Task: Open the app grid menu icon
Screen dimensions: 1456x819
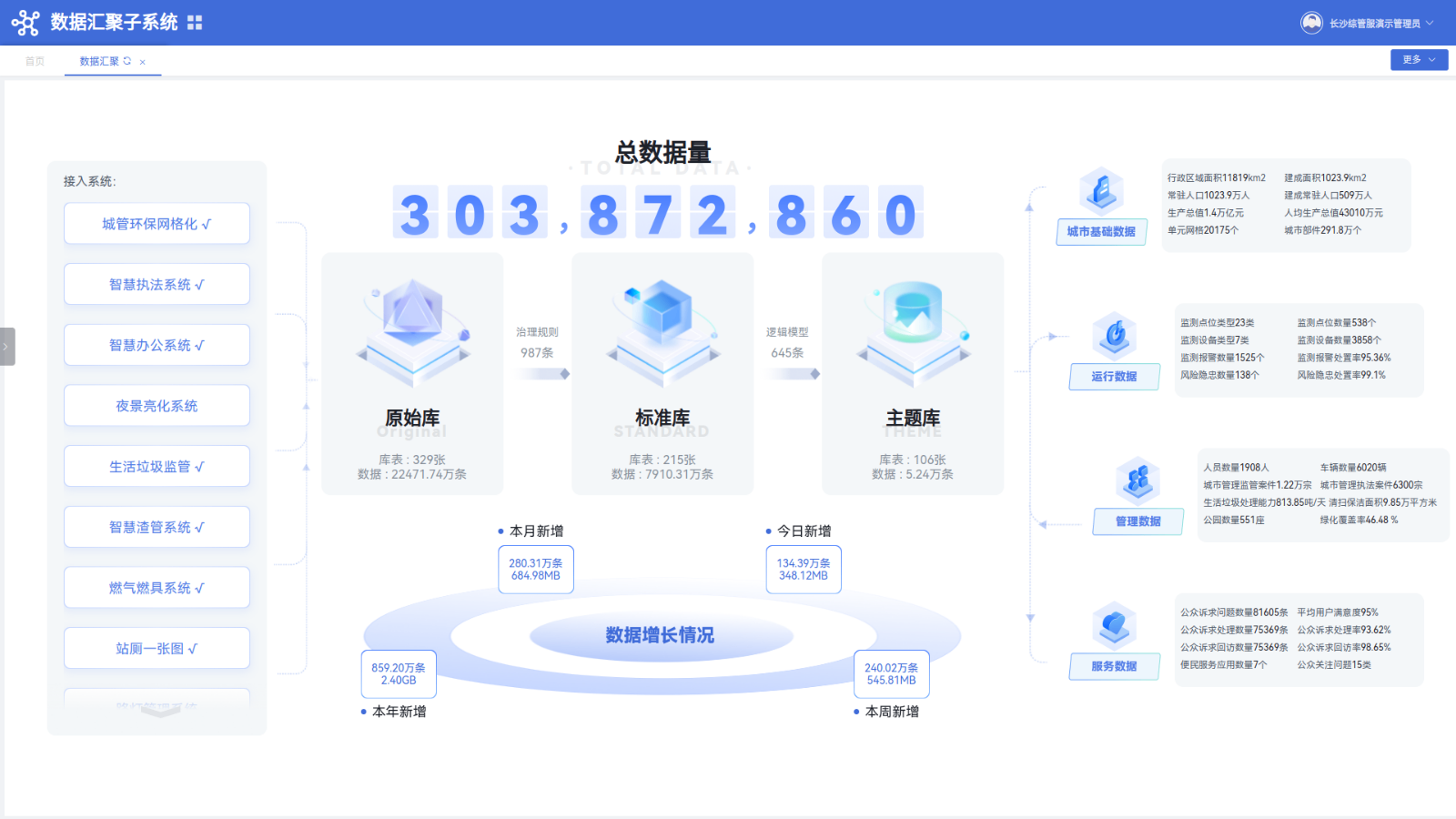Action: [x=195, y=23]
